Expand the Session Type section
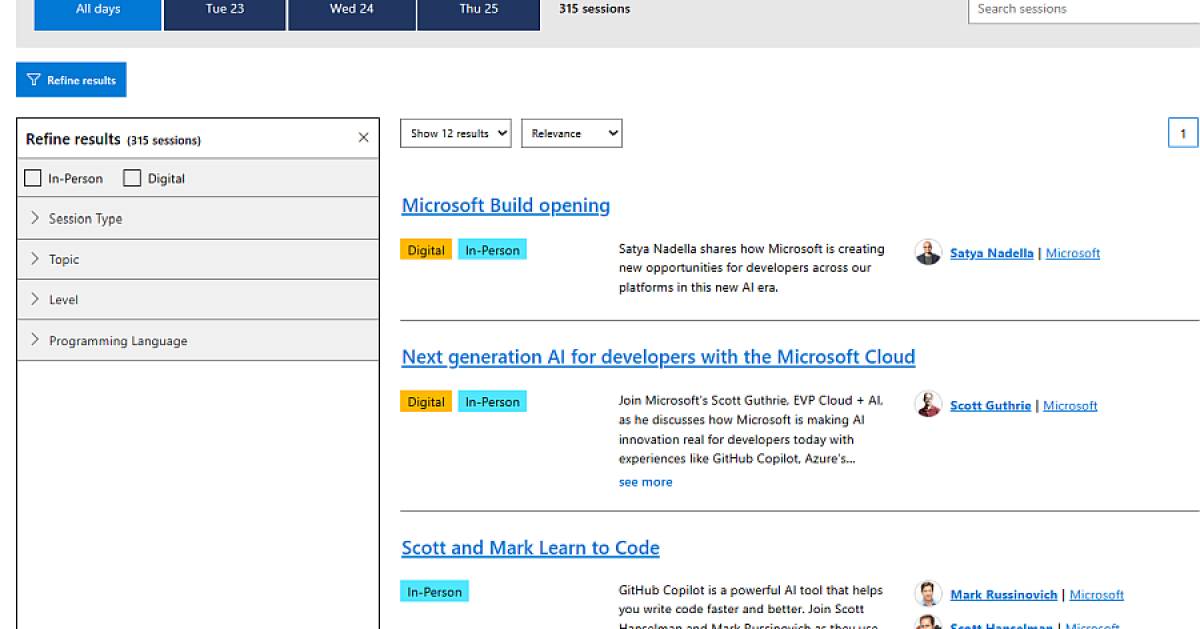Image resolution: width=1200 pixels, height=629 pixels. point(85,218)
